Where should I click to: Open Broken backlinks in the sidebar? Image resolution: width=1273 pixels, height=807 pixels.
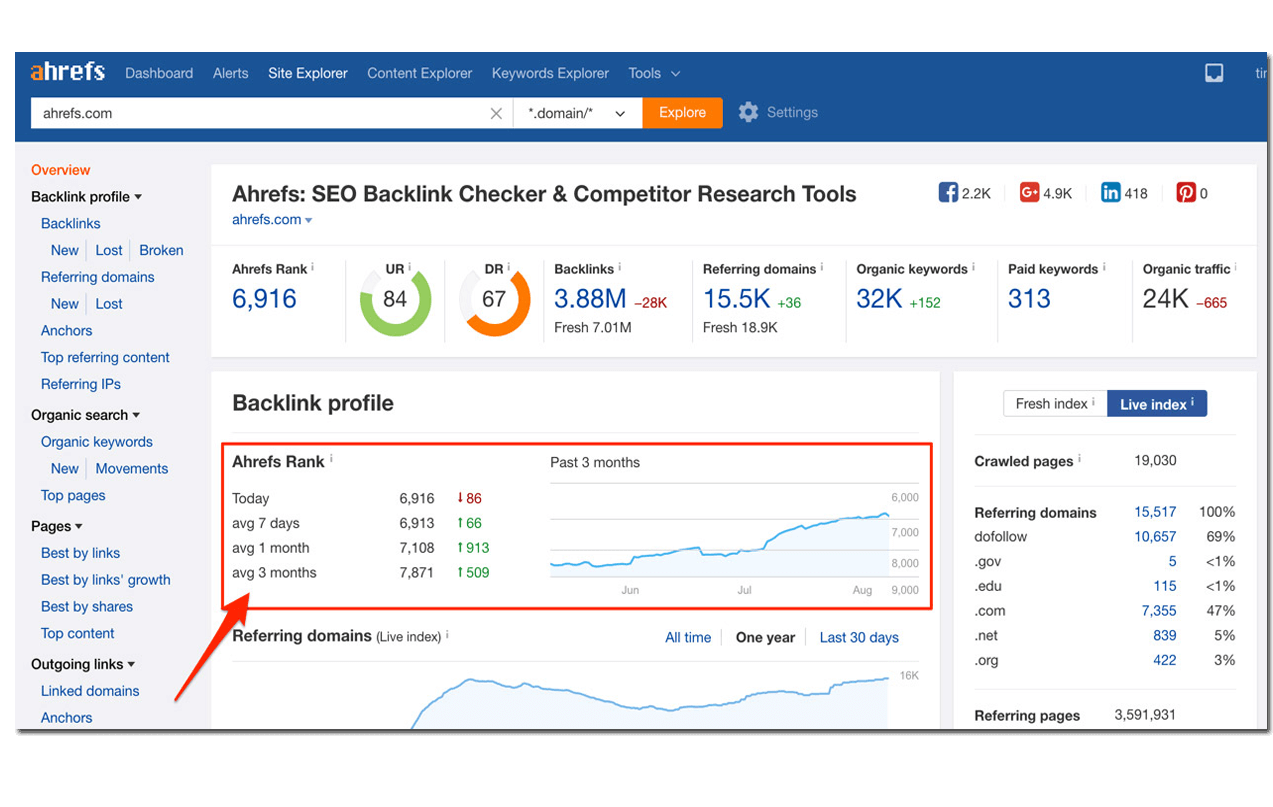click(161, 250)
